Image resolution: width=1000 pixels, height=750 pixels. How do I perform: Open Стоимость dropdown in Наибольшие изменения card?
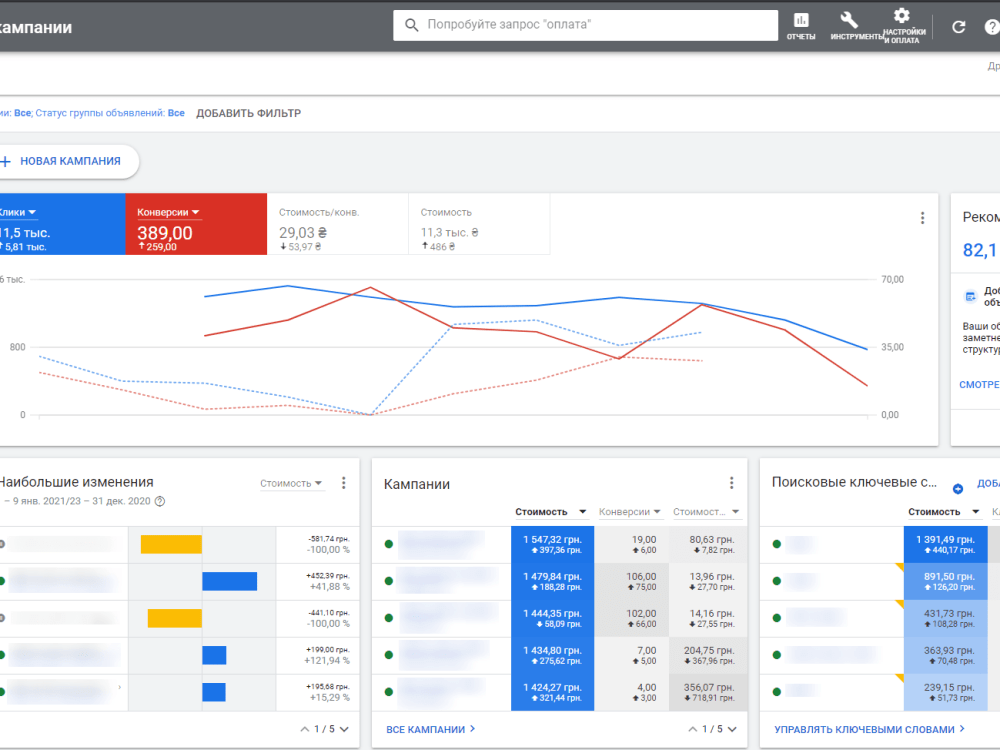[291, 483]
